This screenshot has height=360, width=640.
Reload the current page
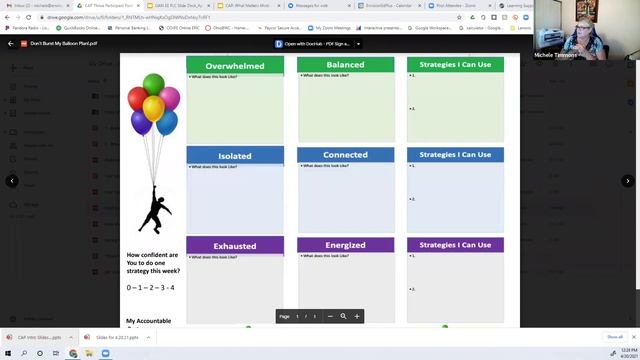[x=29, y=18]
